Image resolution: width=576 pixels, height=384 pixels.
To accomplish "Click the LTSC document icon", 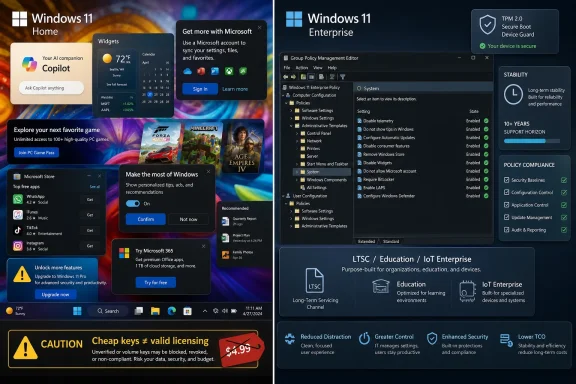I will click(x=315, y=281).
